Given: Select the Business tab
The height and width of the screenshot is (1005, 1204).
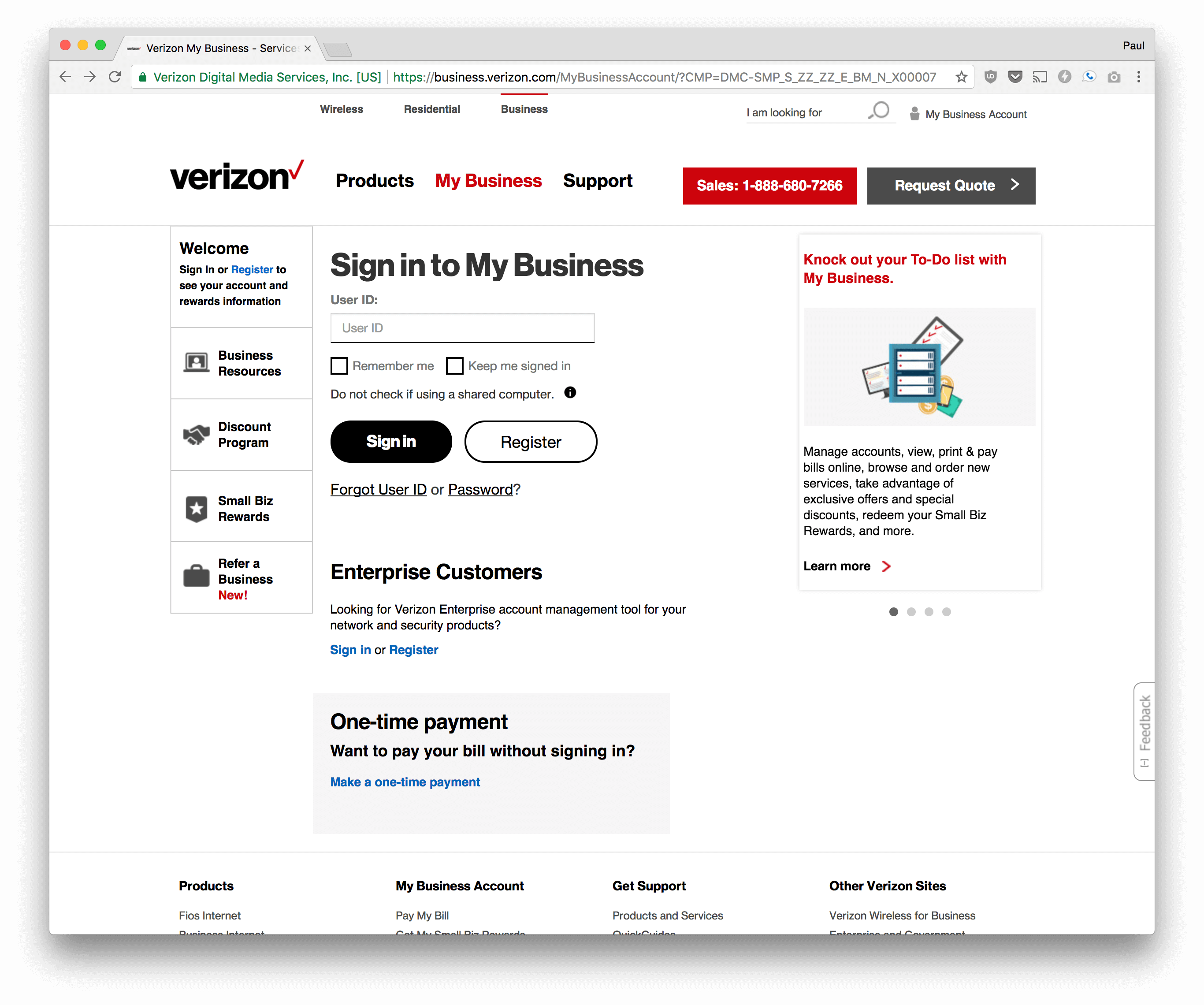Looking at the screenshot, I should click(524, 109).
